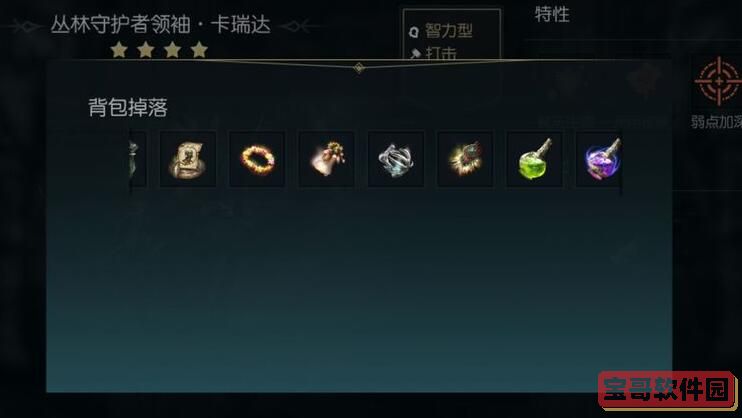Screen dimensions: 742x418
Task: Click the partially hidden leftmost drop item
Action: click(x=138, y=160)
